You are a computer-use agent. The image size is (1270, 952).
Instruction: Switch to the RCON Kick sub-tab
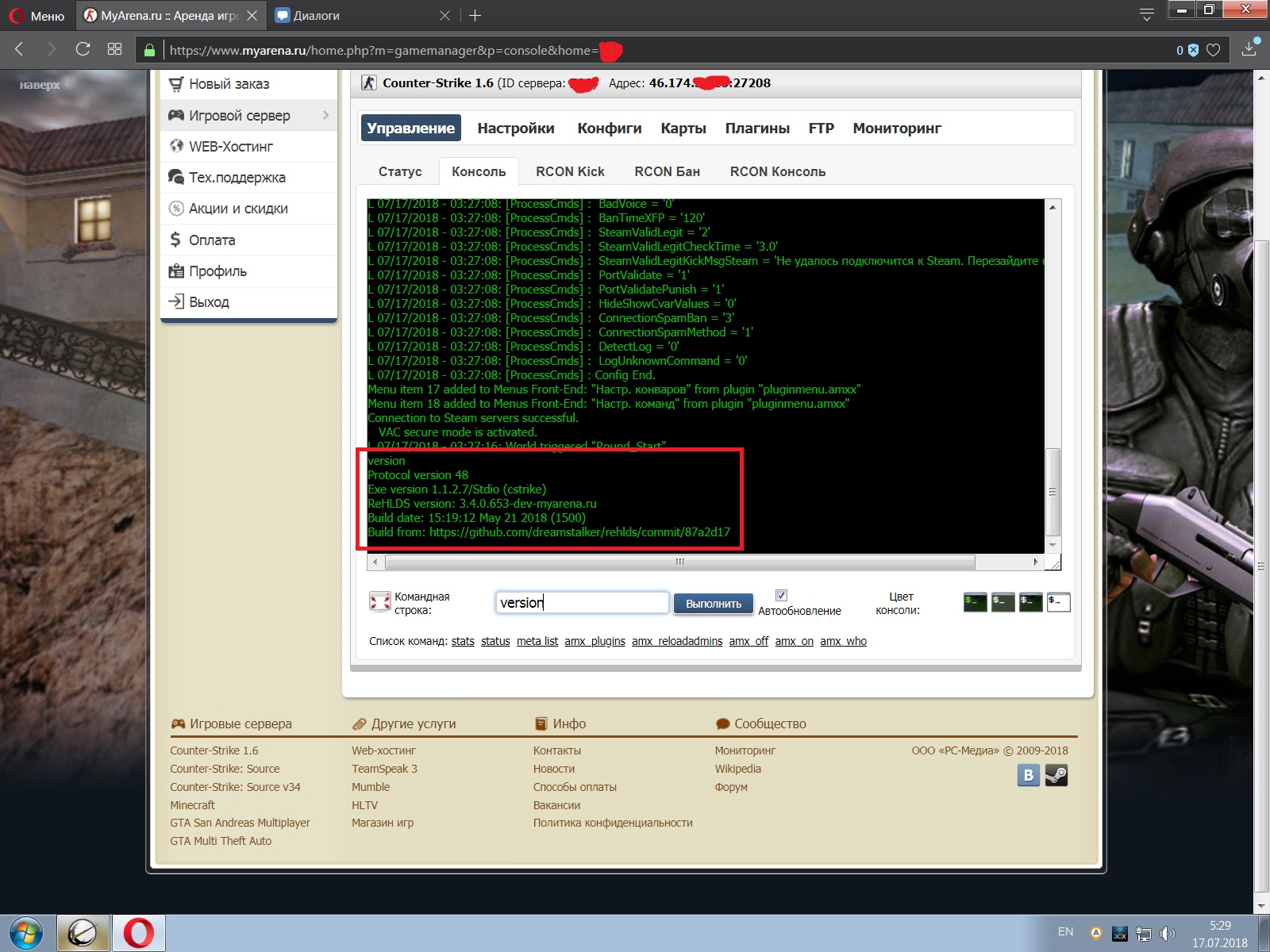(x=570, y=171)
